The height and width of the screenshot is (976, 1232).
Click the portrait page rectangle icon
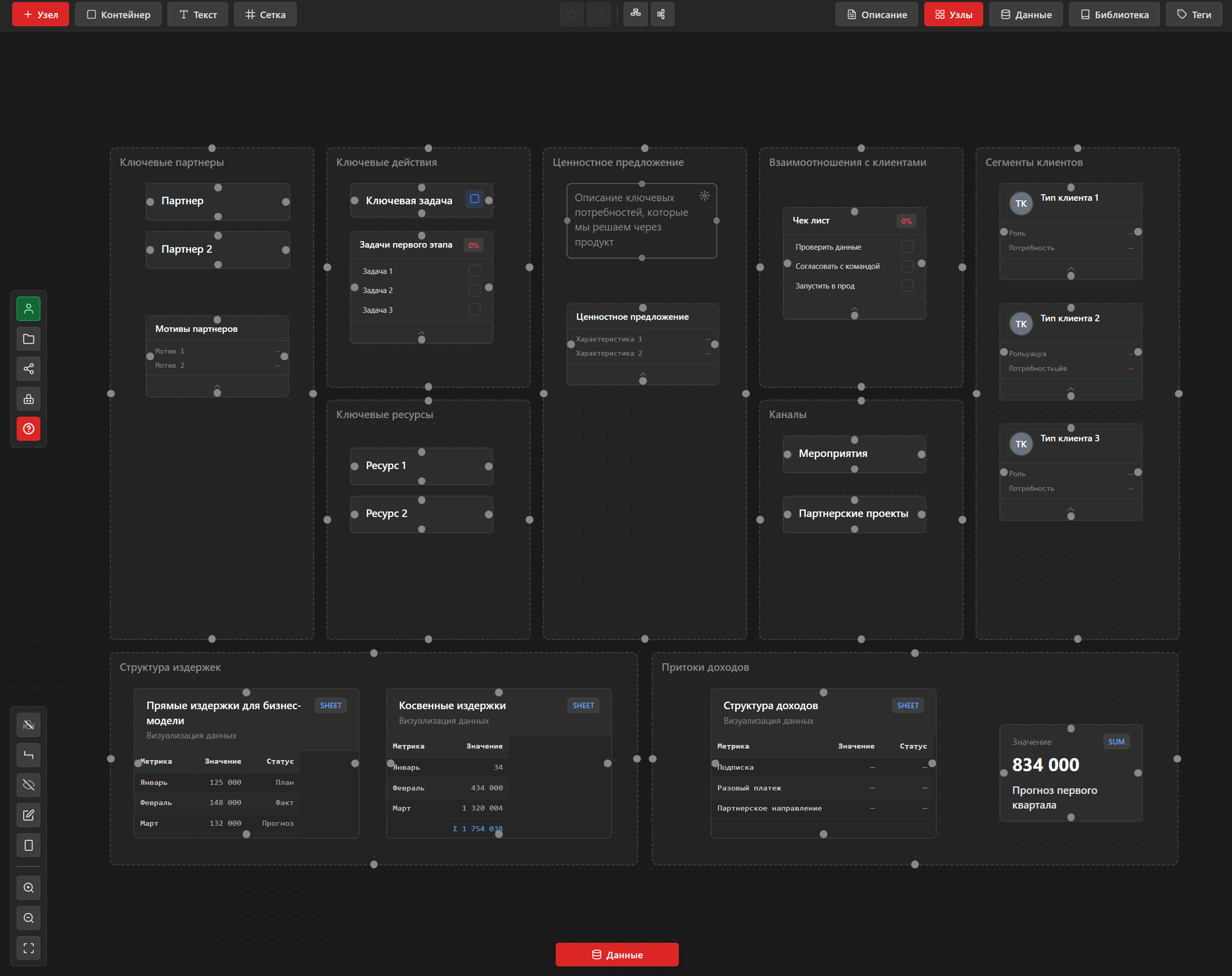click(x=29, y=845)
